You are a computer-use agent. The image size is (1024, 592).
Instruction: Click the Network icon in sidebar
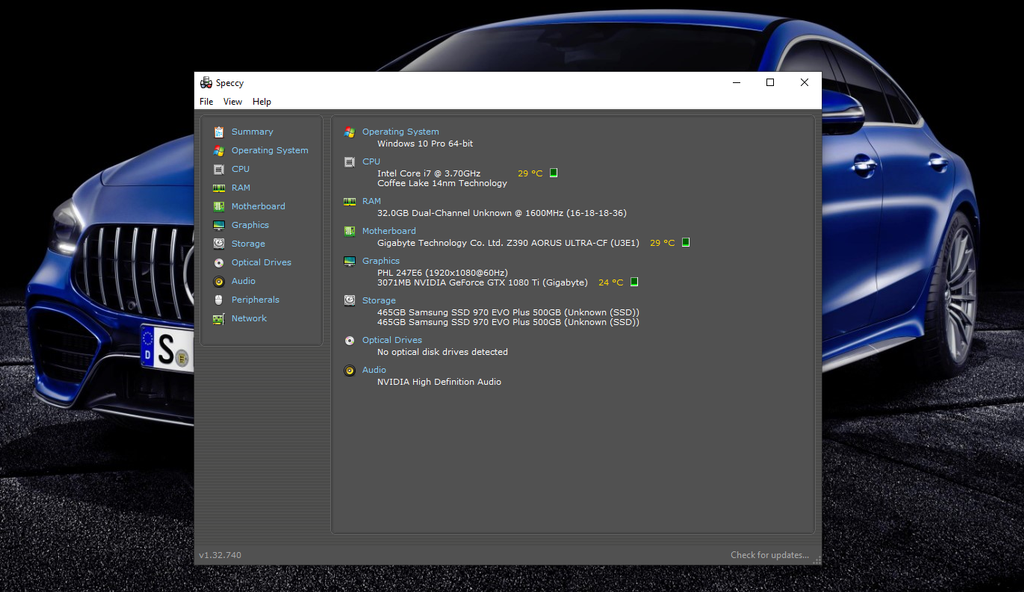pos(219,319)
